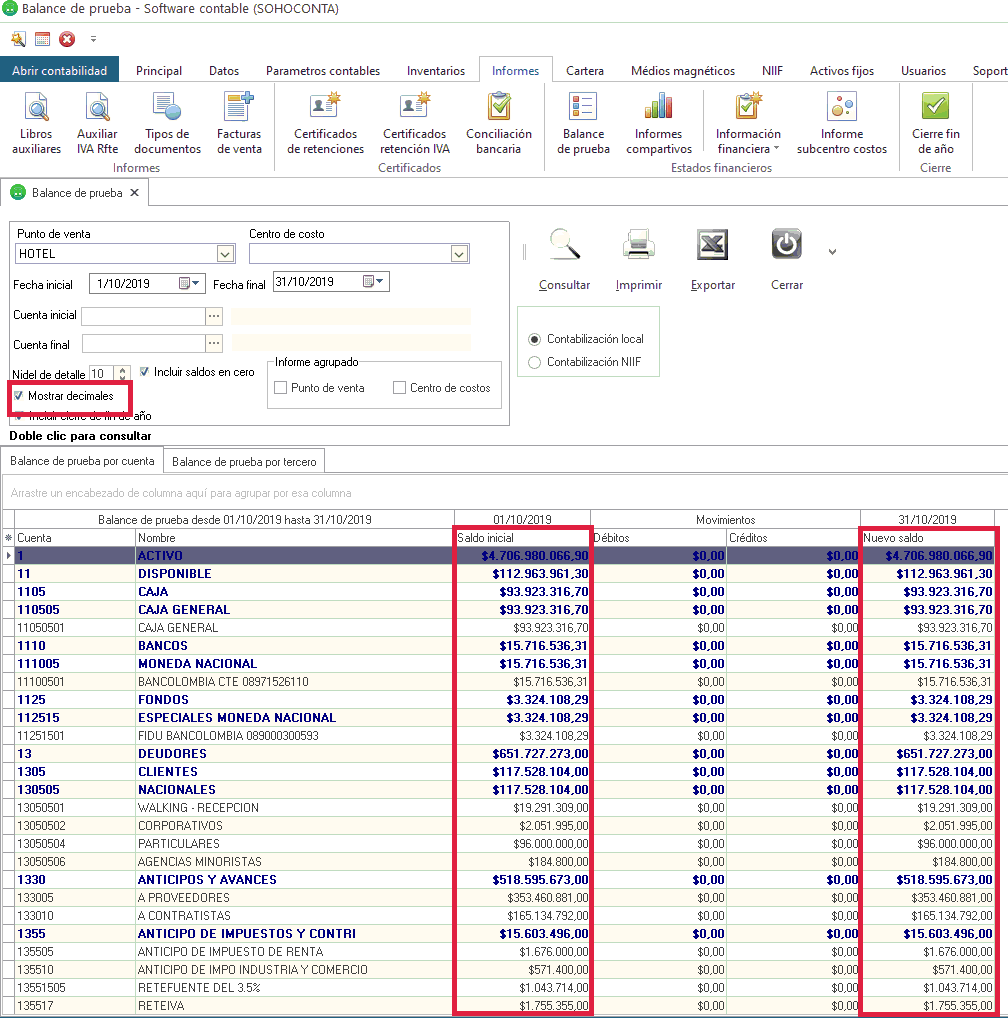
Task: Select Contabilización NIIF radio button
Action: click(534, 362)
